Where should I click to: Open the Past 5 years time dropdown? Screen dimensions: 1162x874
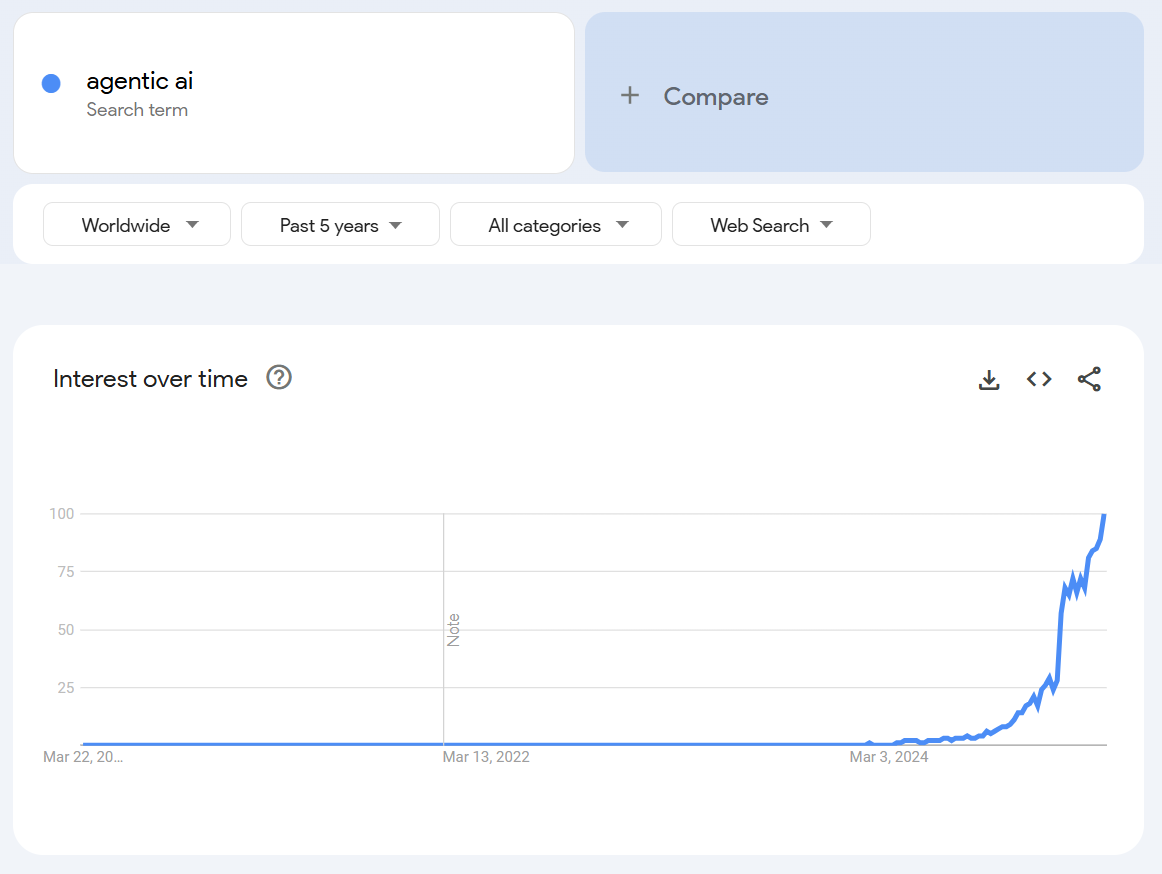point(340,224)
